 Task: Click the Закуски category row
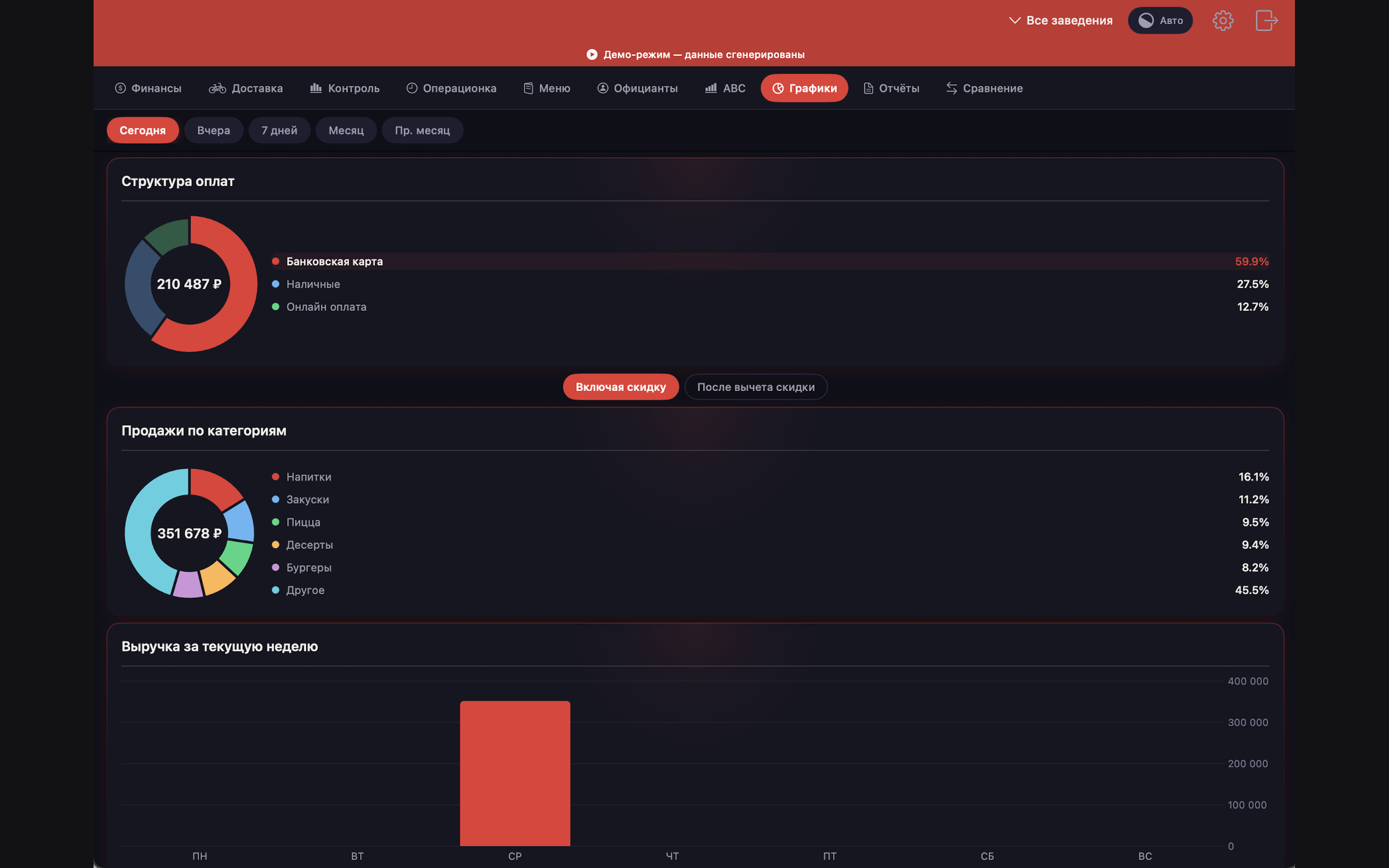tap(770, 500)
